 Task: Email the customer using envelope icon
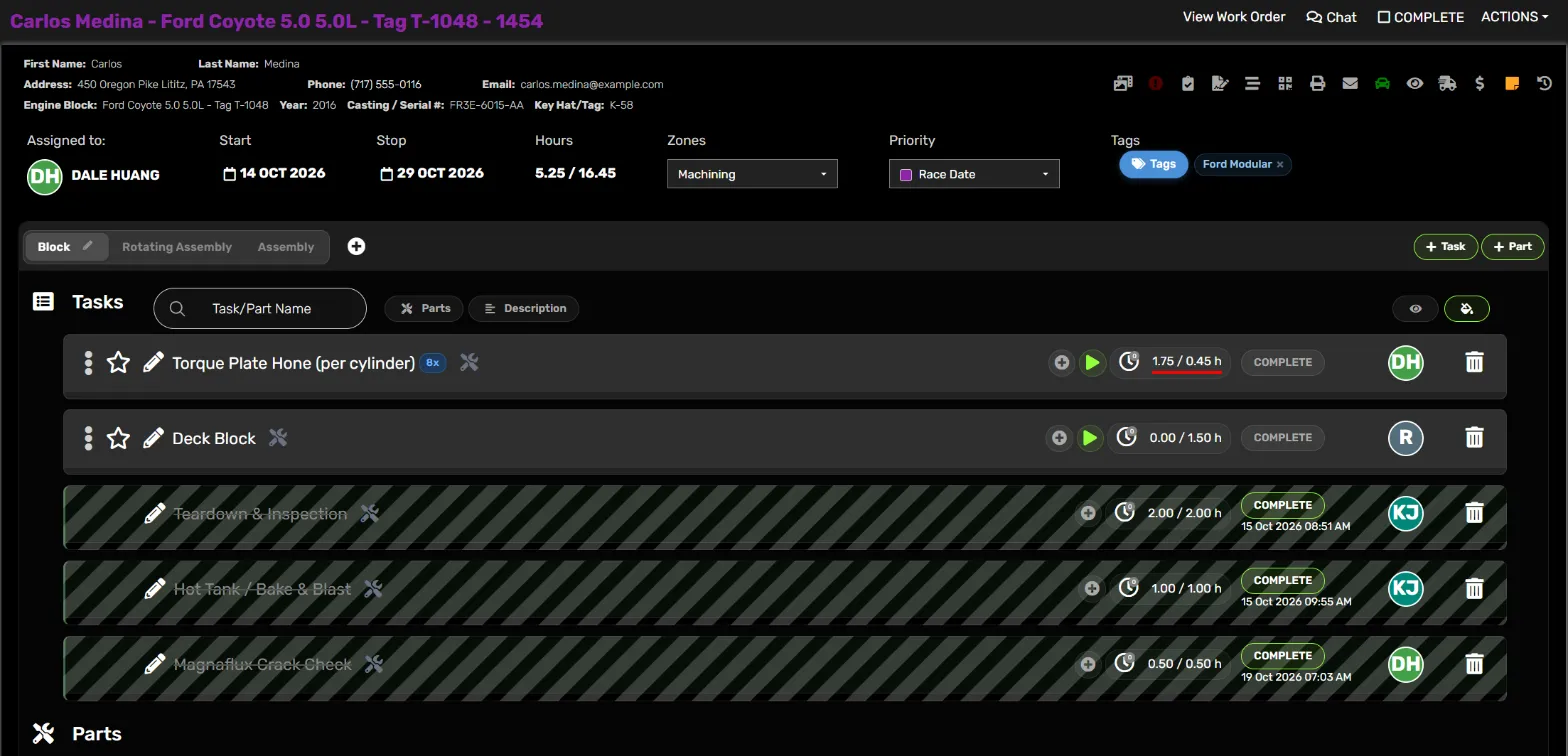point(1350,84)
